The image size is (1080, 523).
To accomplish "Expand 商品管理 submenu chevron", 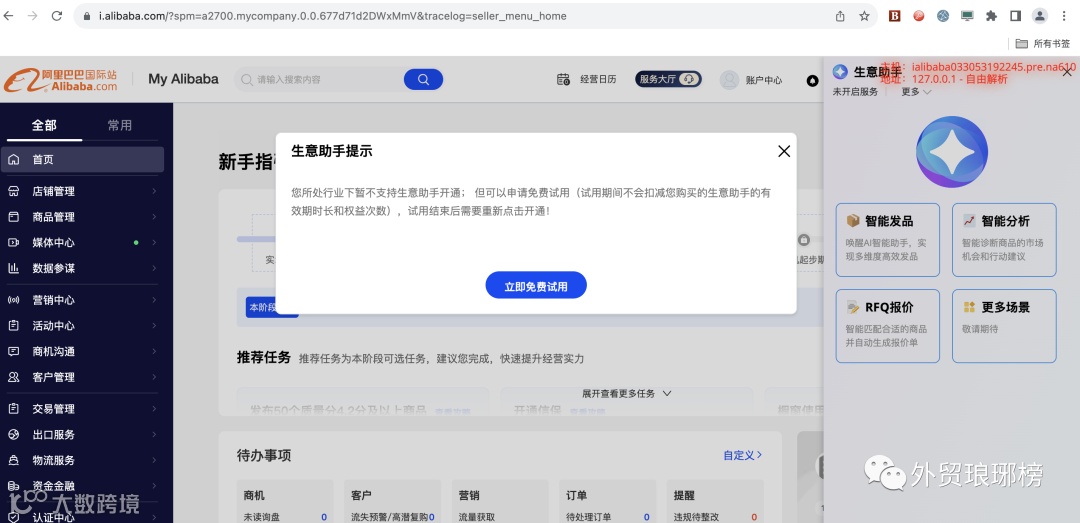I will pos(154,217).
